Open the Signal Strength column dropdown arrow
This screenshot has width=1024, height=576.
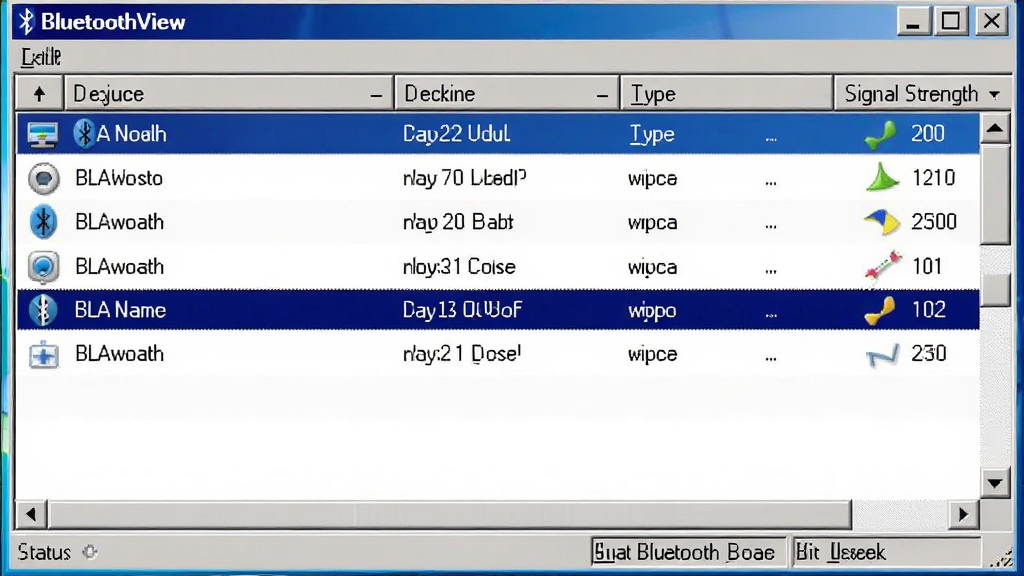tap(994, 95)
